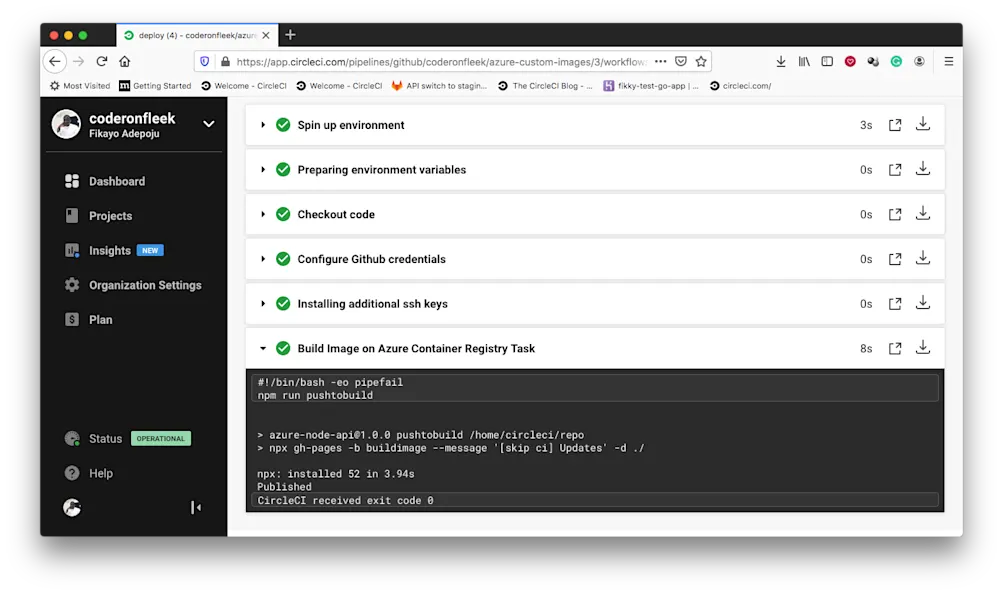Viewport: 1003px width, 594px height.
Task: Open Most Visited bookmarks
Action: tap(80, 86)
